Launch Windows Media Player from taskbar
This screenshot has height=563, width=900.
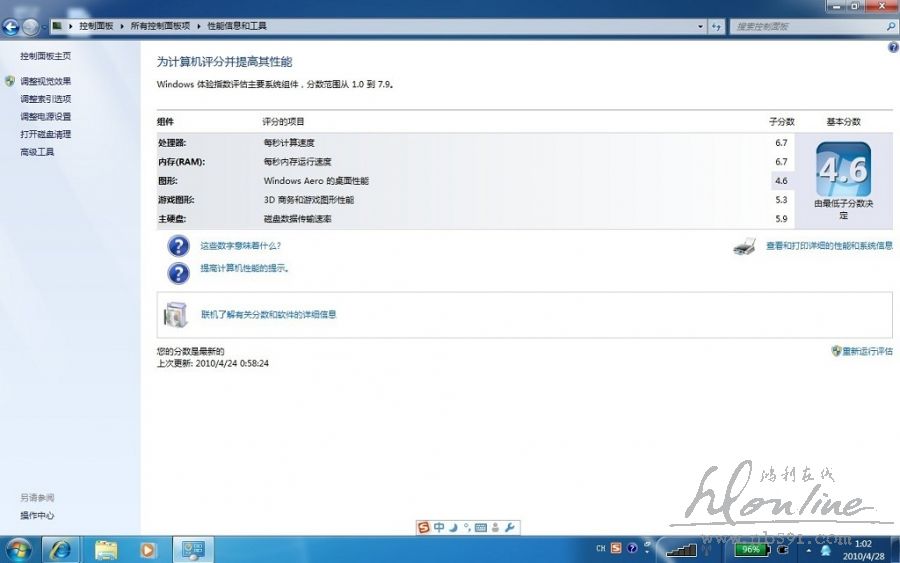(x=149, y=549)
